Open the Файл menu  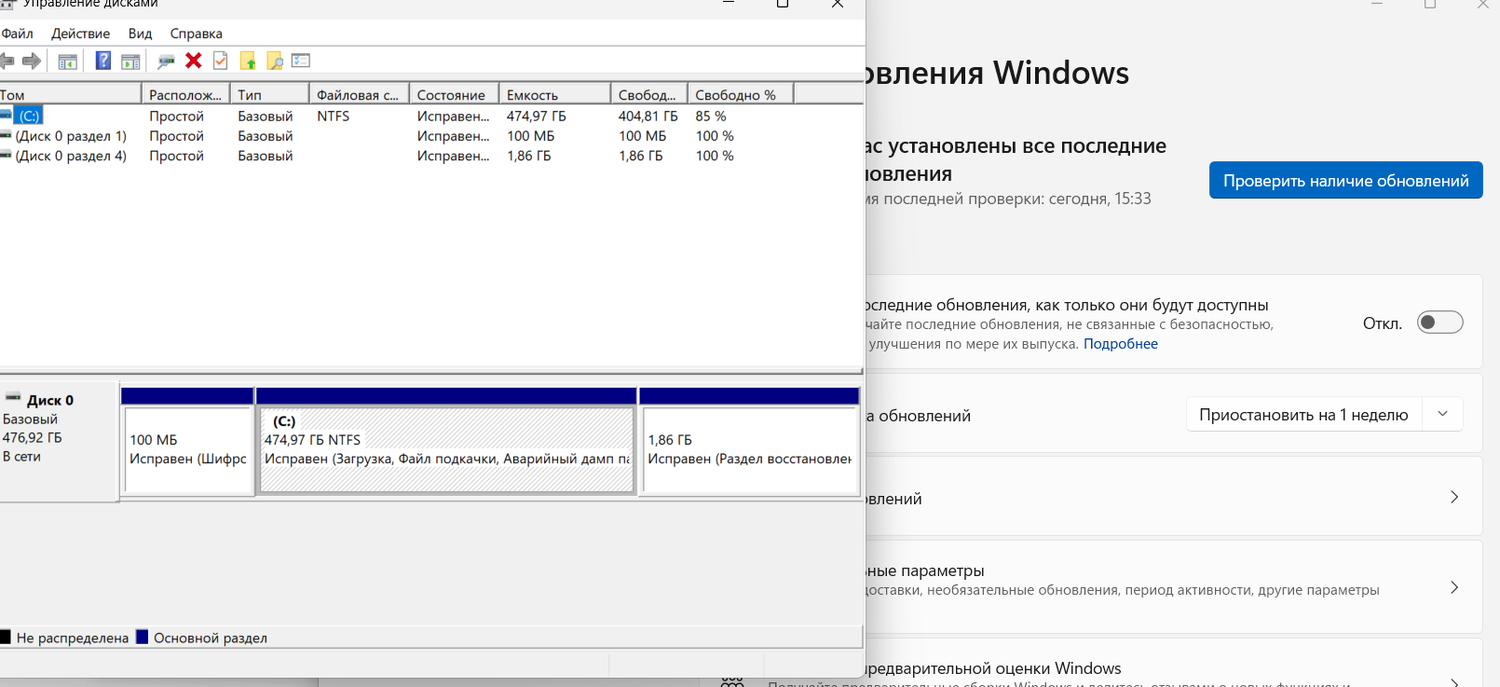point(17,33)
